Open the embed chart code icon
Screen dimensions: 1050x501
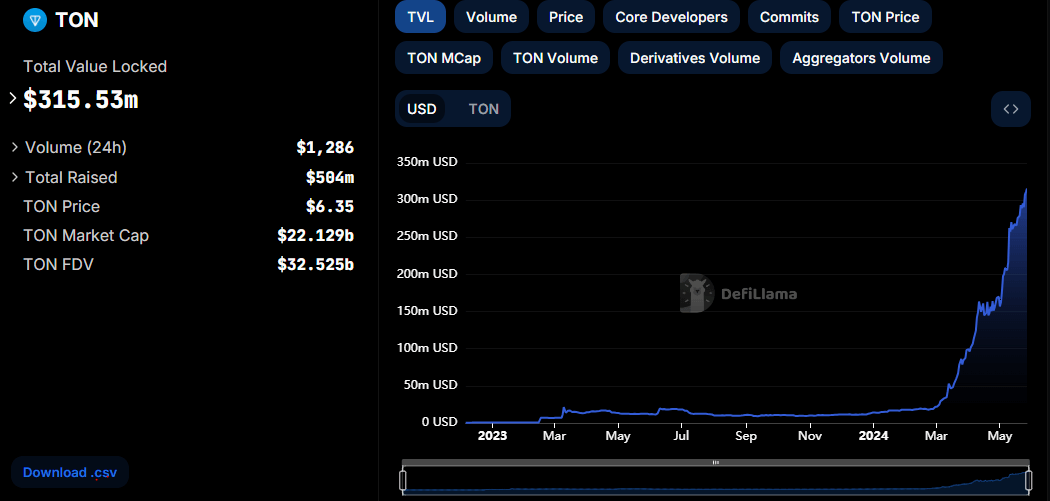tap(1010, 109)
